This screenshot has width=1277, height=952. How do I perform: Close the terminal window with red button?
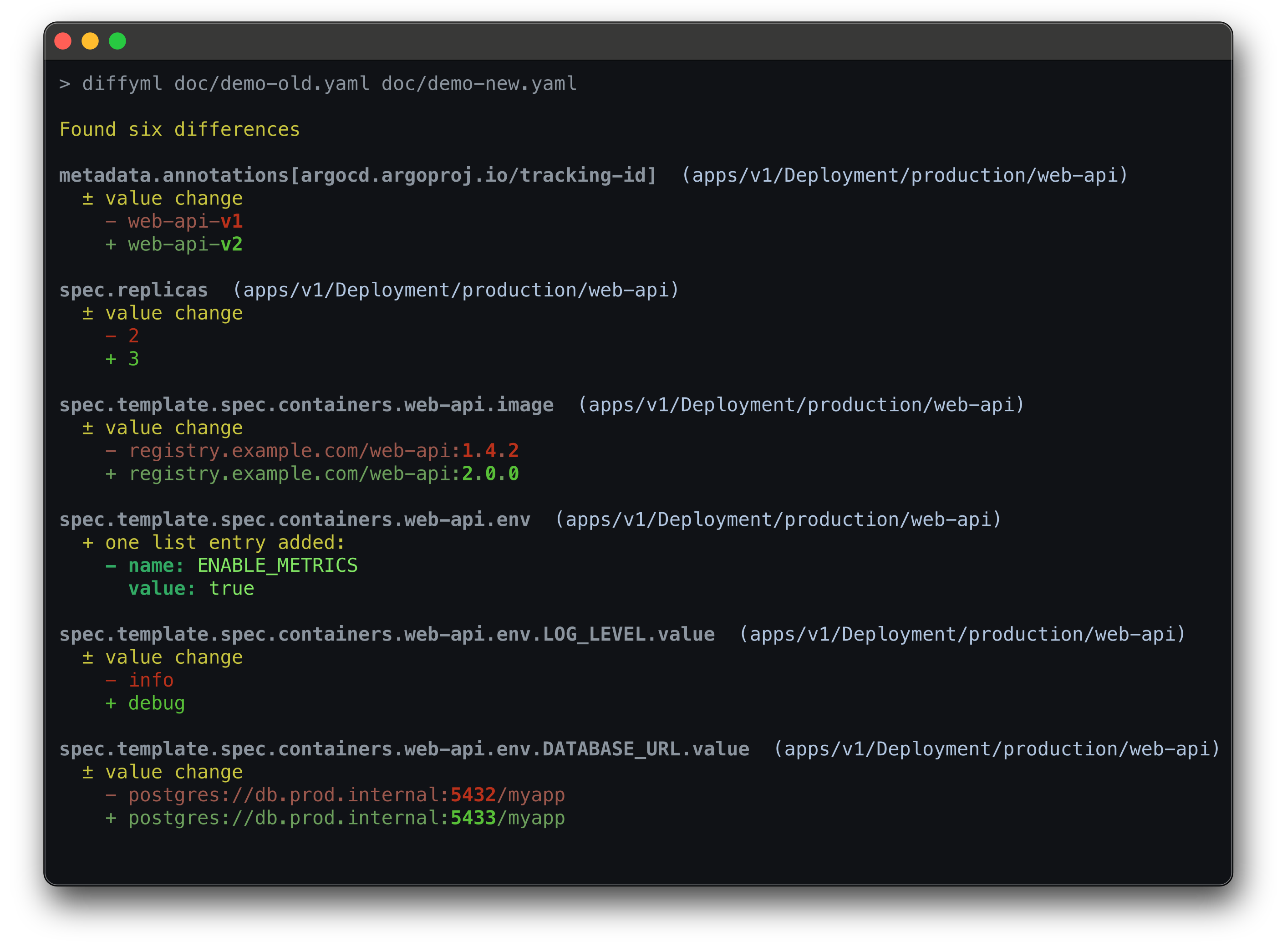pos(63,41)
